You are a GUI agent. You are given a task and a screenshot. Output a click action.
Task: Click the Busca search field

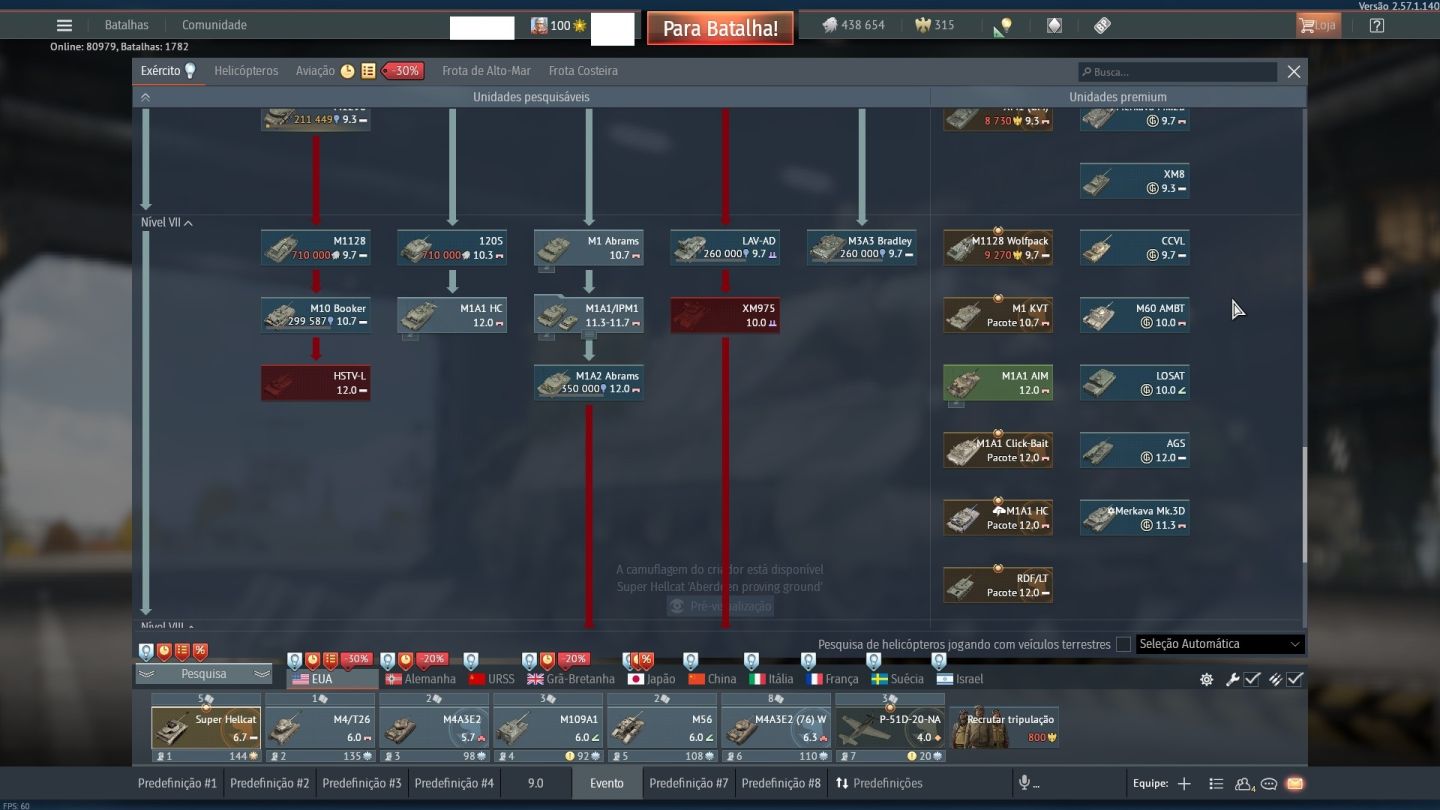[1177, 72]
